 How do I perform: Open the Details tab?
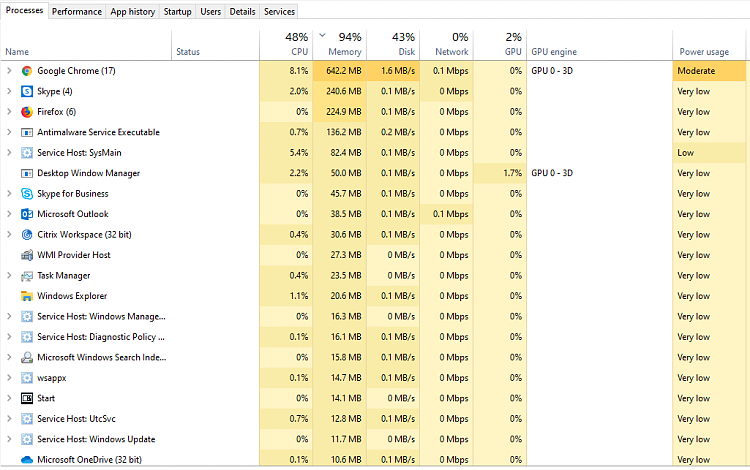[x=243, y=11]
